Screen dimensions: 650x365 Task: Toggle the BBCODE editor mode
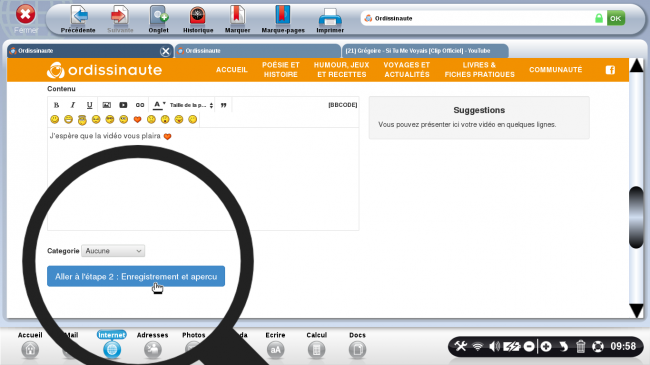point(342,105)
